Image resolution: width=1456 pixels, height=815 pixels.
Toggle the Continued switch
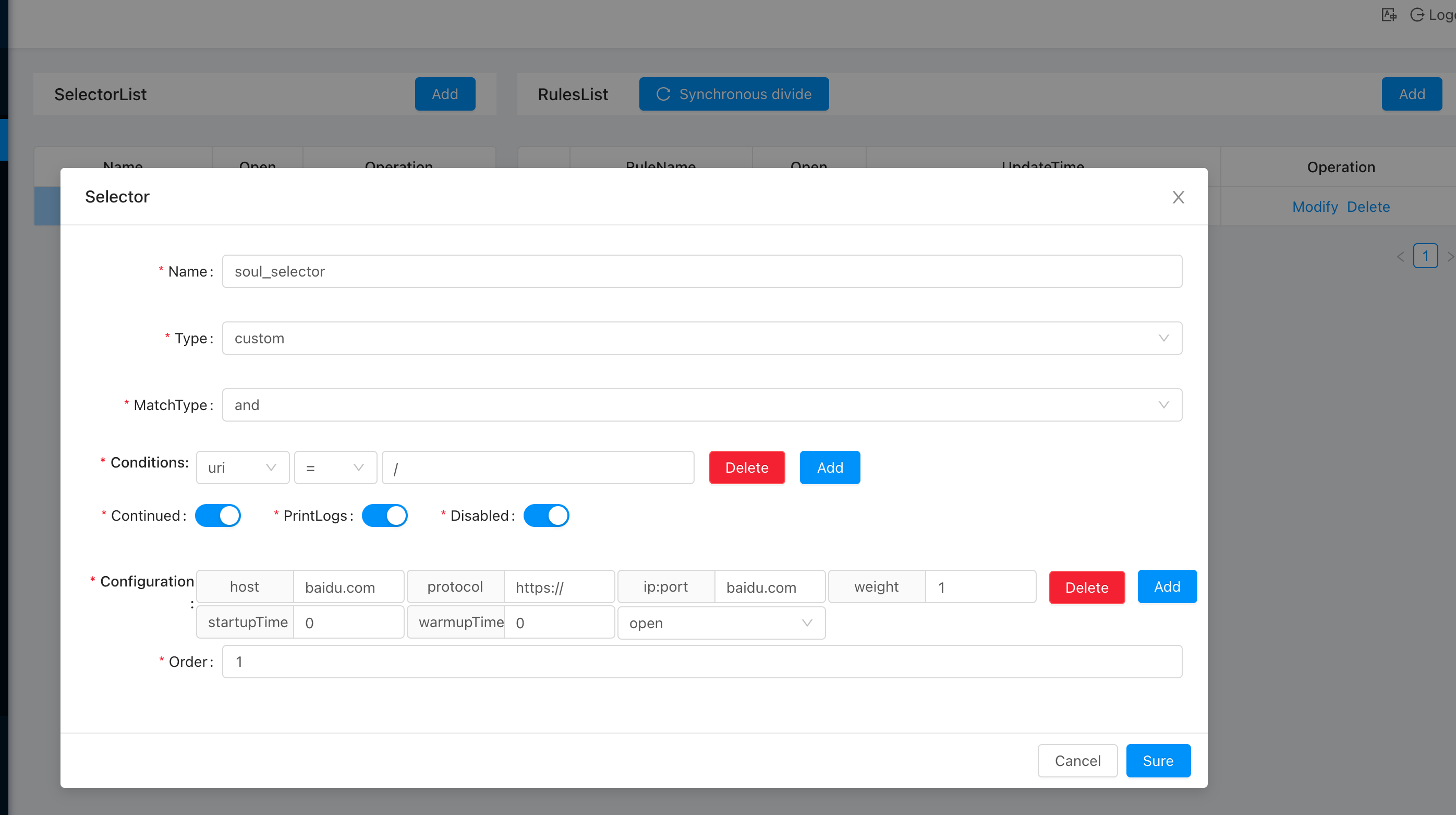pyautogui.click(x=218, y=515)
